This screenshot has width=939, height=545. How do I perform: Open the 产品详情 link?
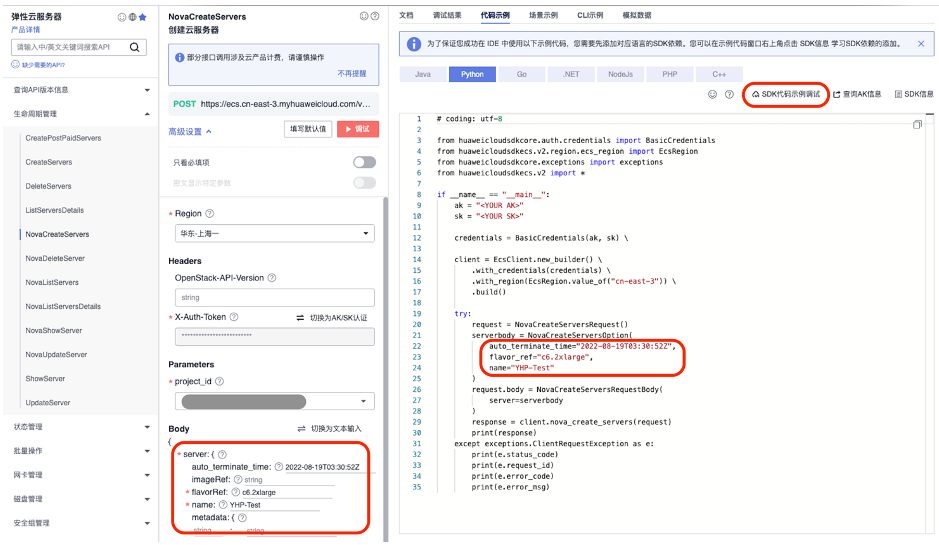point(26,29)
